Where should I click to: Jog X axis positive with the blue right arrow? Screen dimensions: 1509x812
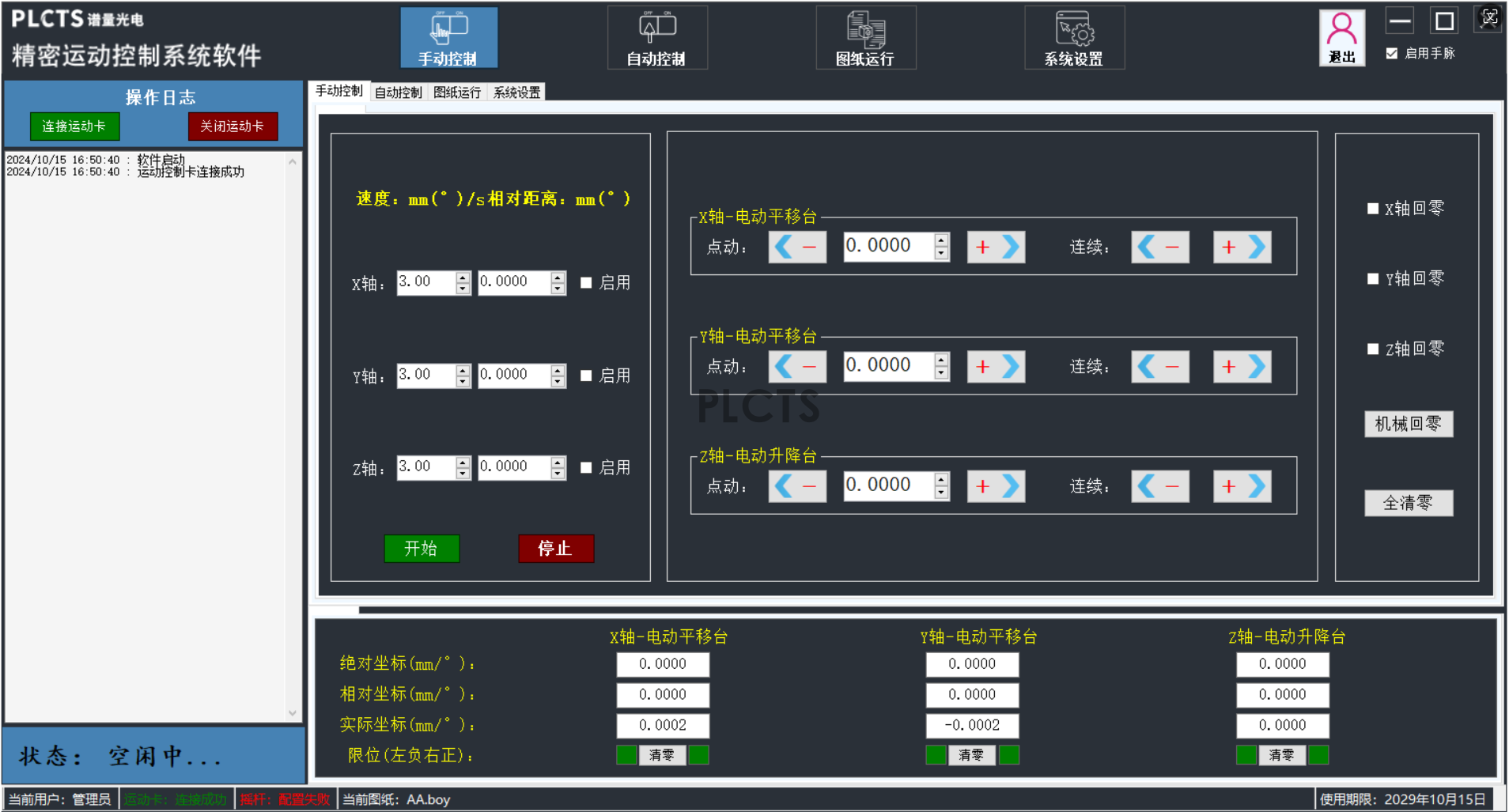pyautogui.click(x=996, y=247)
